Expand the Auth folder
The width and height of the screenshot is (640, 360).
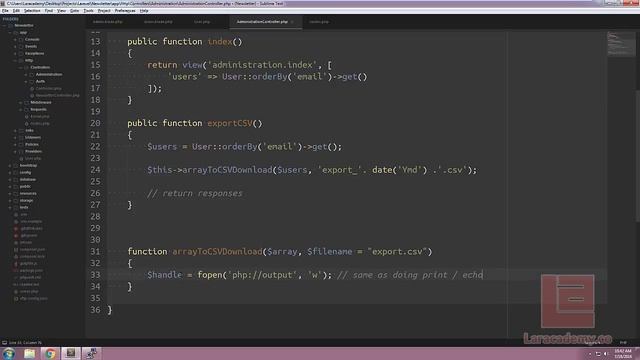(26, 81)
